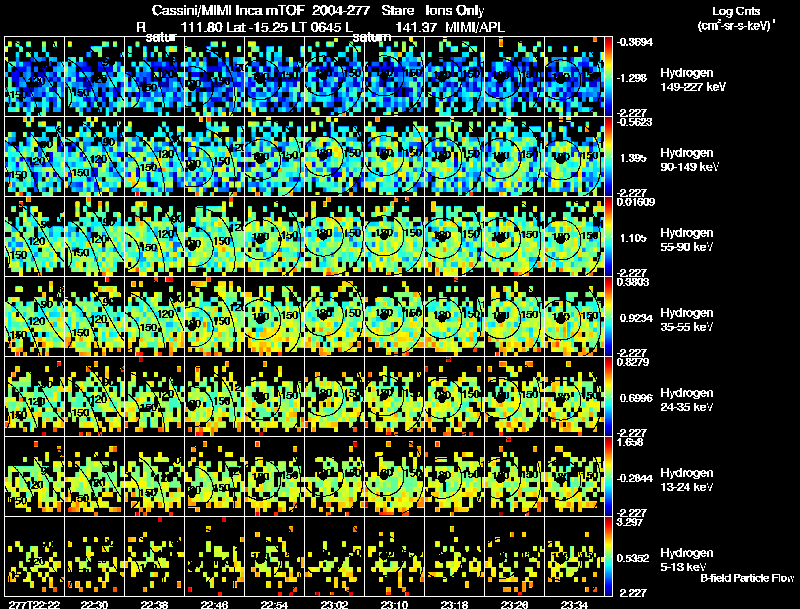
Task: Select the colorbar midpoint value "-1.298"
Action: click(x=633, y=78)
